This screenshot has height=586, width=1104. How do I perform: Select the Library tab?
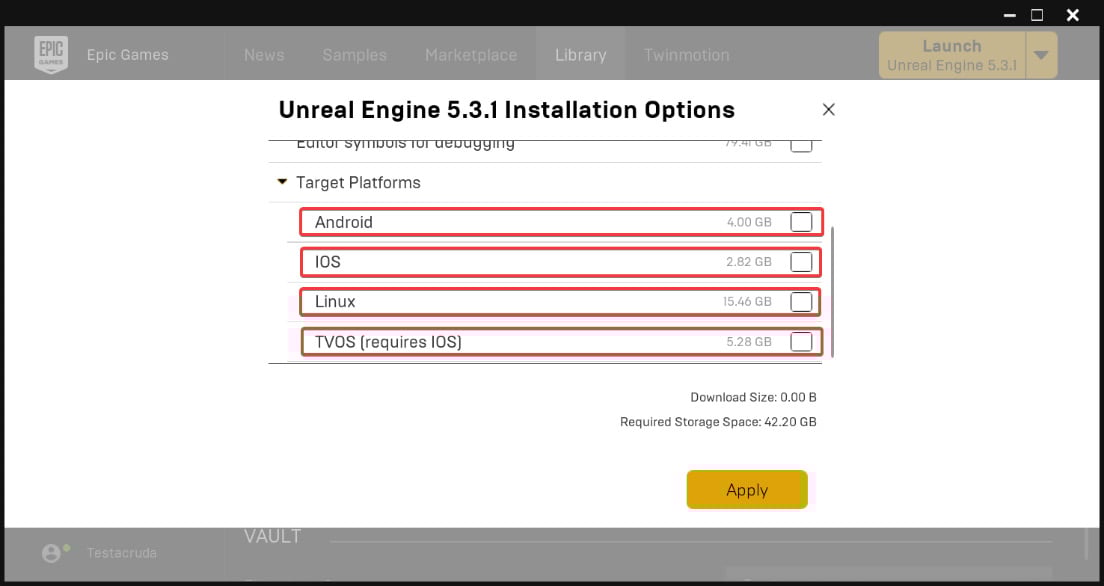click(x=581, y=55)
